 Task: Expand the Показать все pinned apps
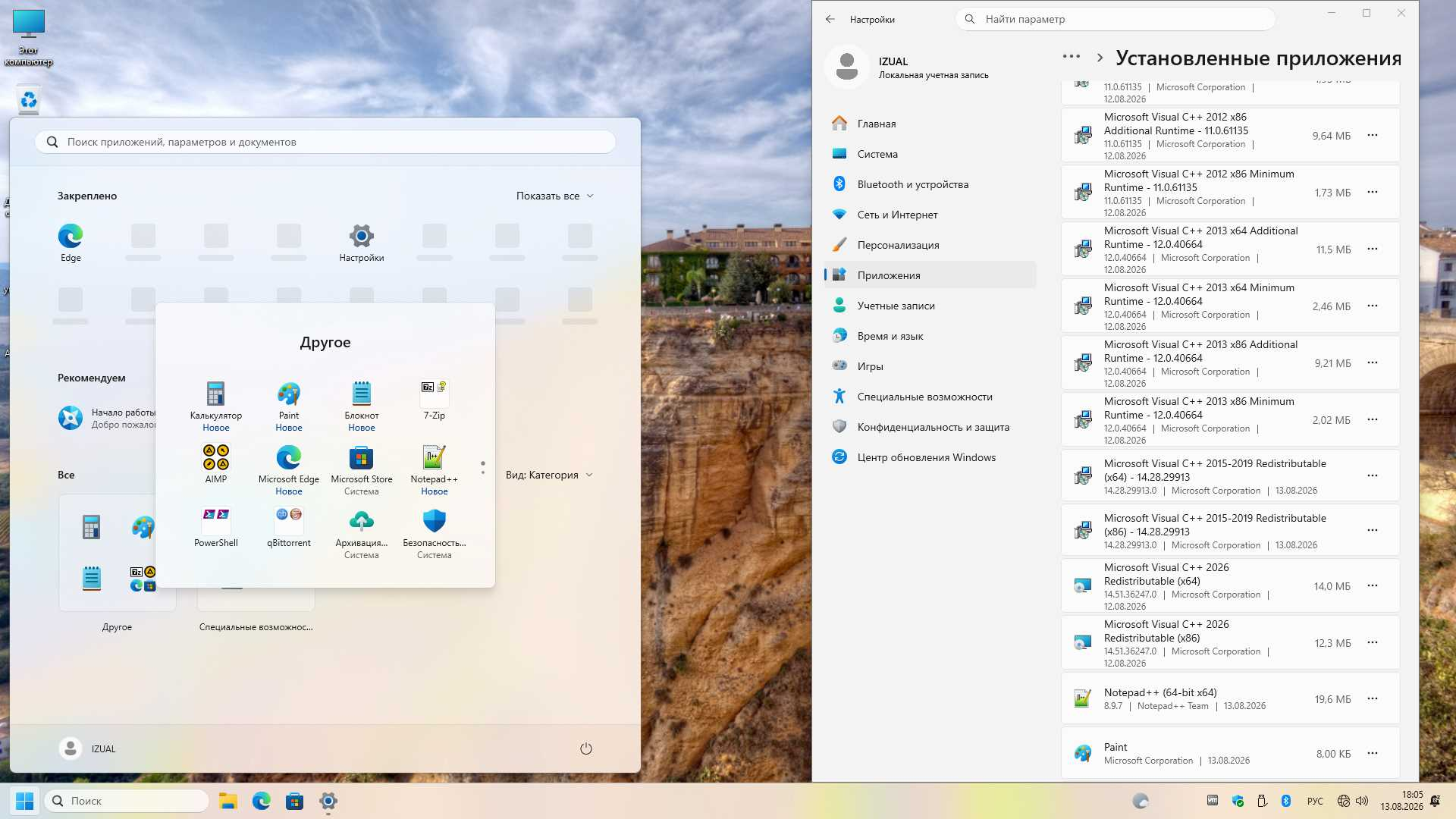point(554,196)
